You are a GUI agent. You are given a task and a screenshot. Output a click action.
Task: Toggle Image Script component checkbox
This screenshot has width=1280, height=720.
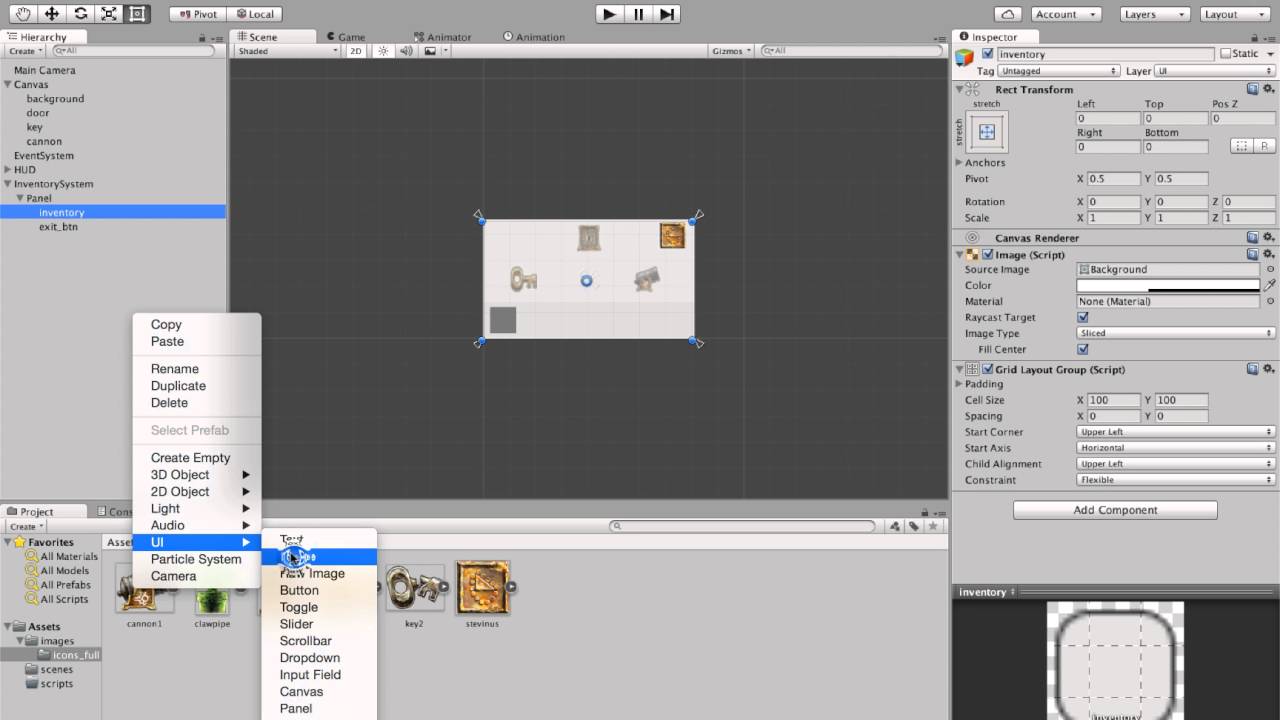point(987,254)
